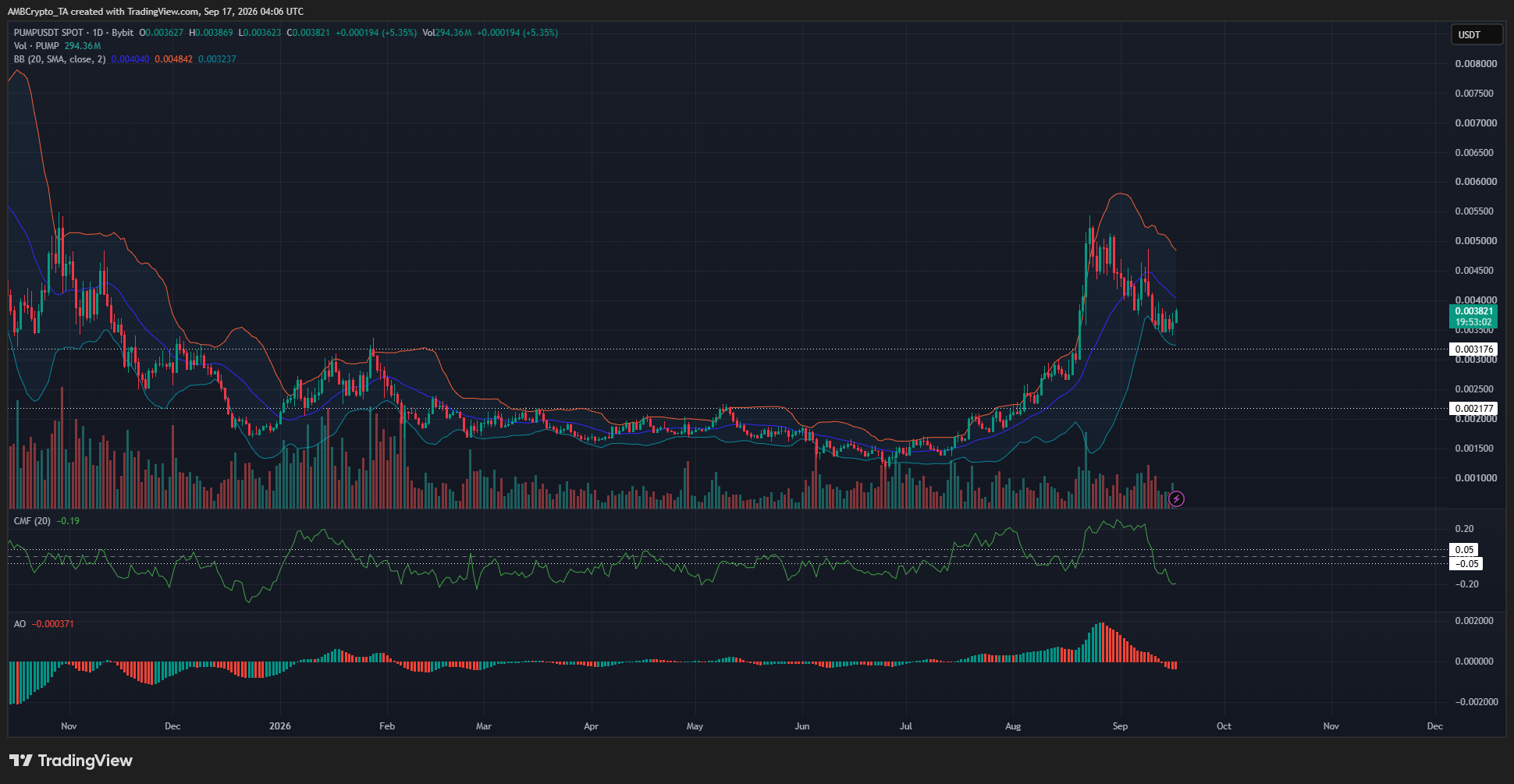Click the Jun label on time axis
The width and height of the screenshot is (1514, 784).
tap(802, 726)
